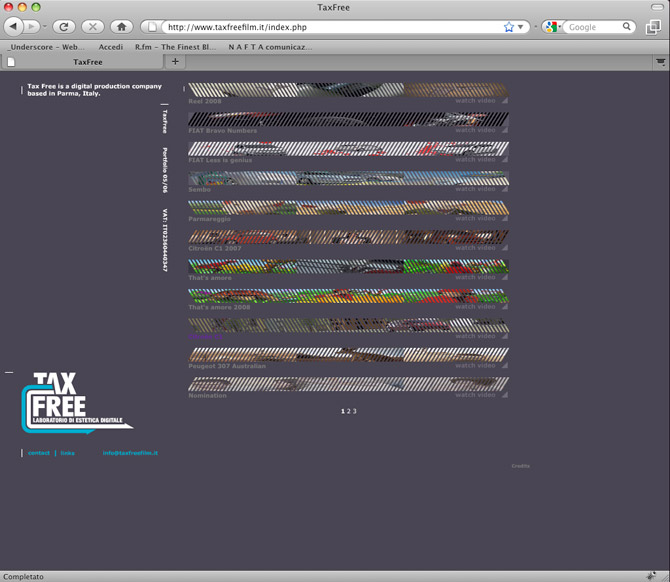Click the VAT number vertical text

point(165,240)
